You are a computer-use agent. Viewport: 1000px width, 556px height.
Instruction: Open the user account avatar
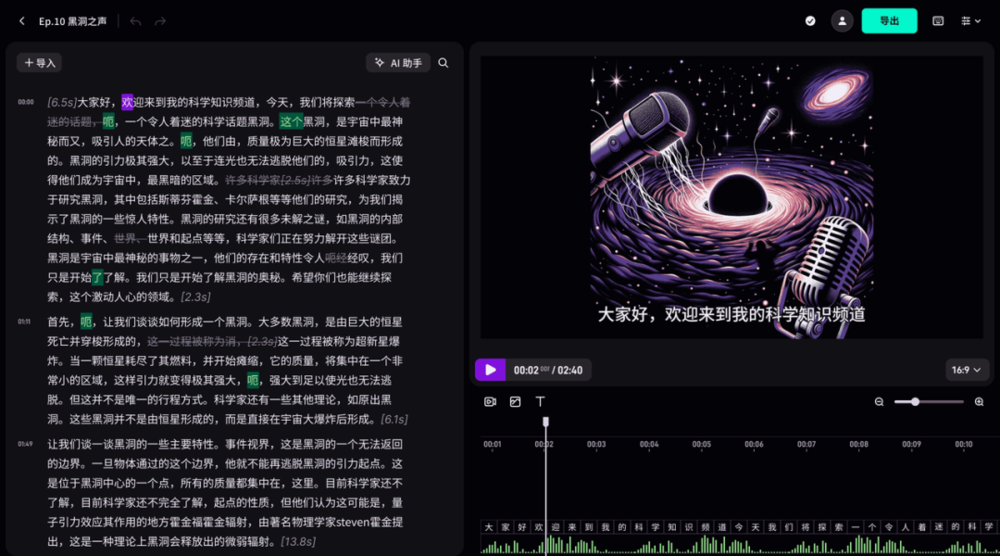pos(843,21)
